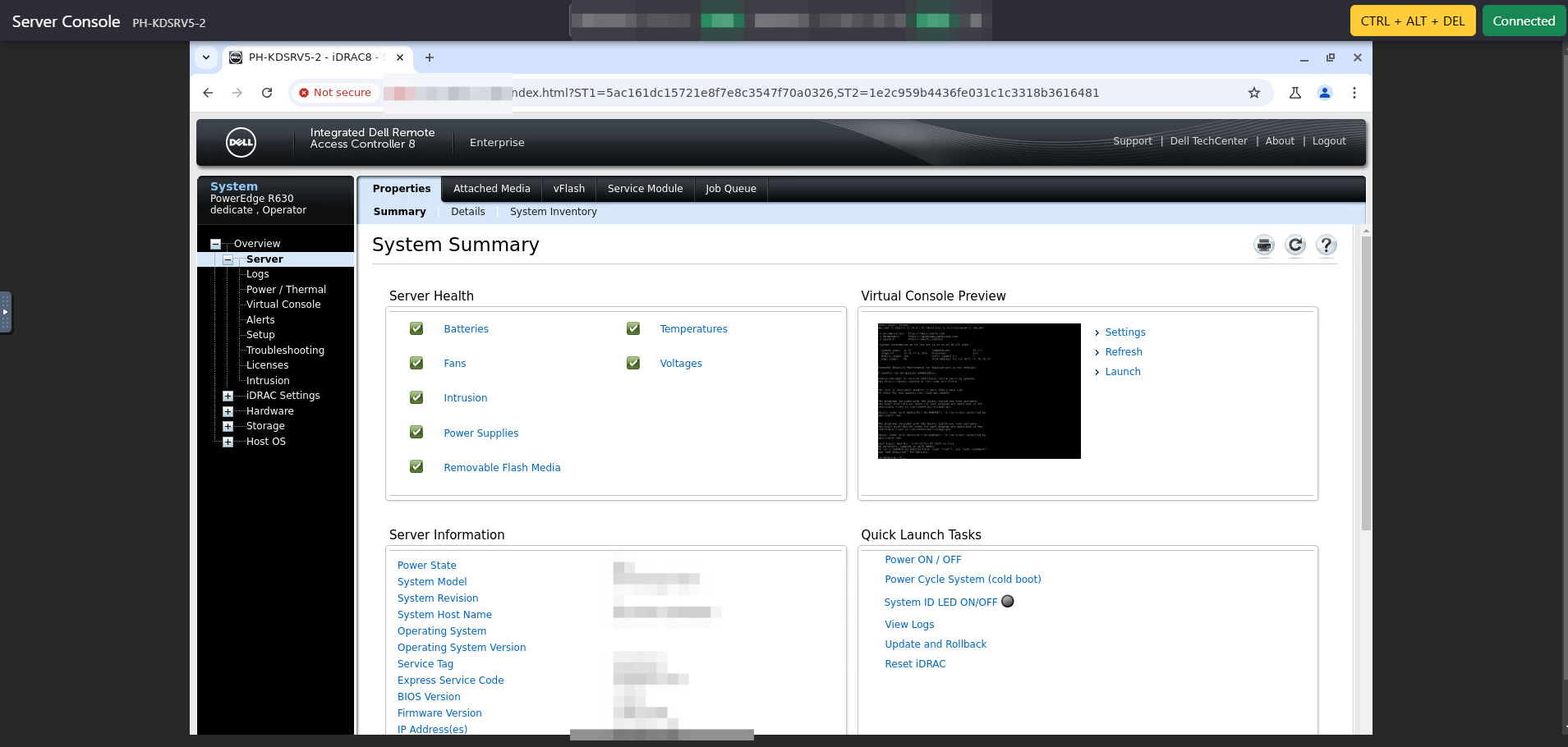Open the browser profile icon
The width and height of the screenshot is (1568, 747).
click(x=1325, y=93)
